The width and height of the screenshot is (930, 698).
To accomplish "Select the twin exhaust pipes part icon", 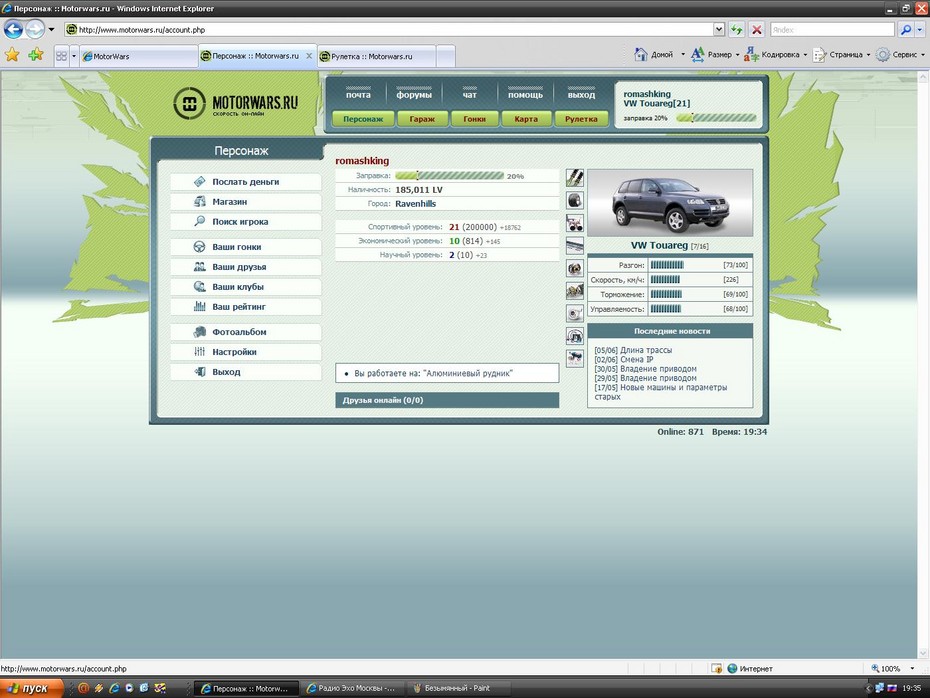I will pos(575,246).
